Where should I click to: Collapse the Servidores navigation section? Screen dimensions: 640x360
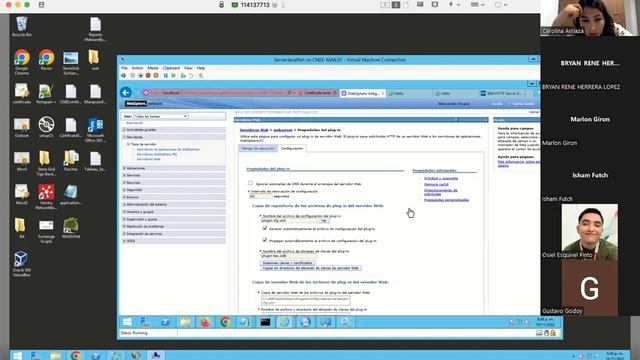174,137
